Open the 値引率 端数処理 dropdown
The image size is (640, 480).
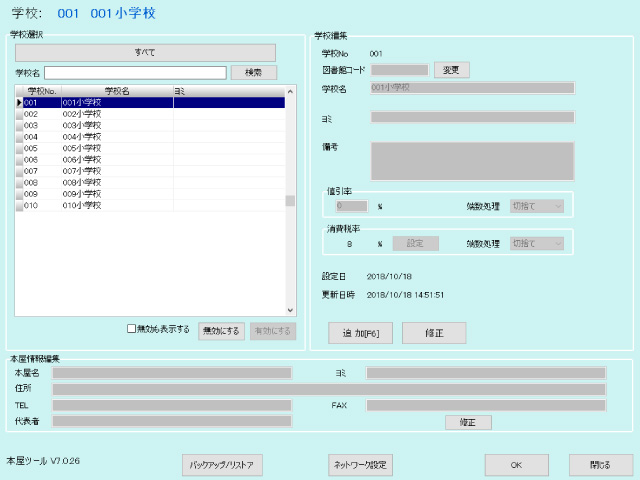[x=537, y=206]
